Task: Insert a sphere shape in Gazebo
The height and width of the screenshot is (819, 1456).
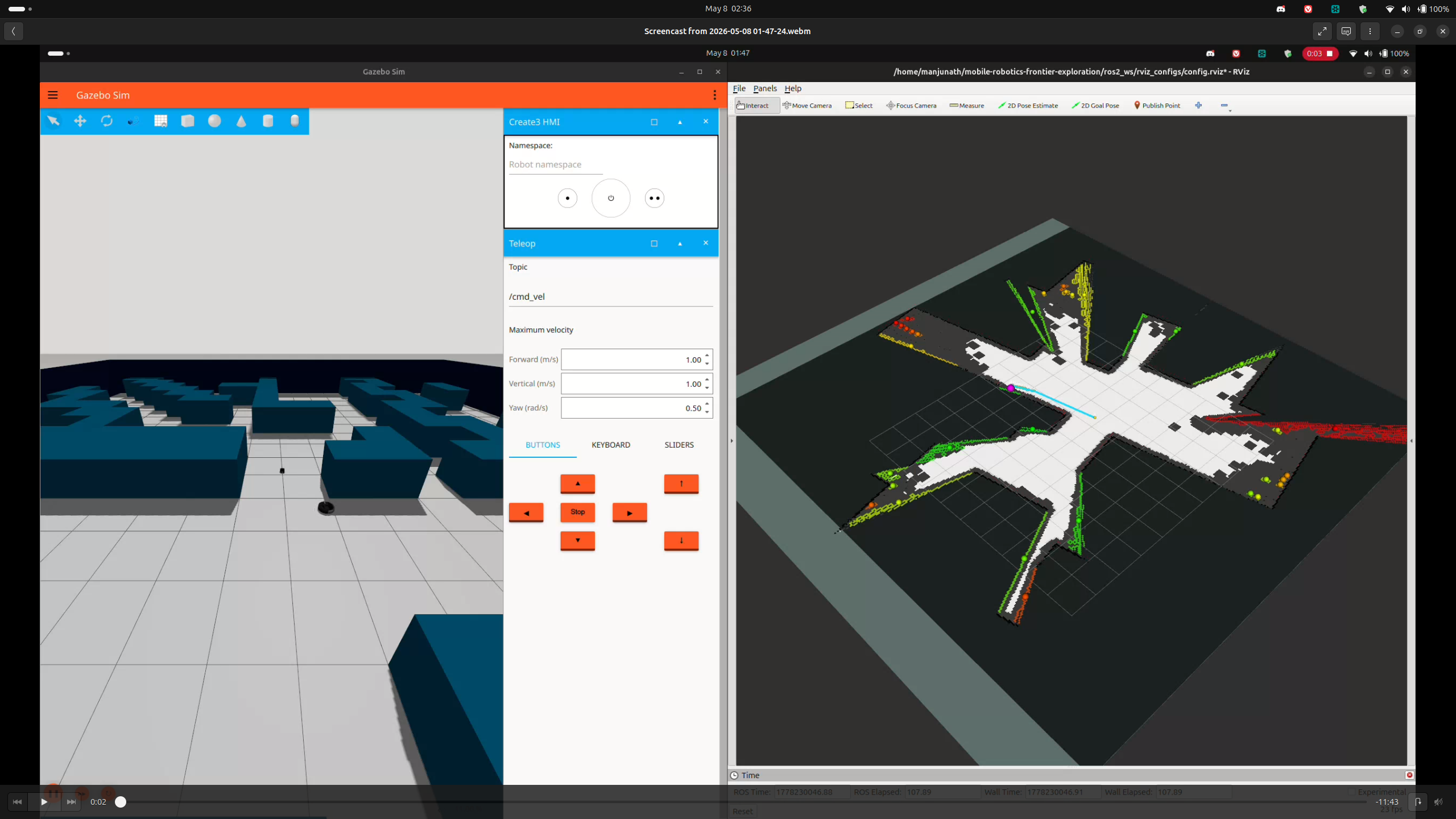Action: coord(214,121)
